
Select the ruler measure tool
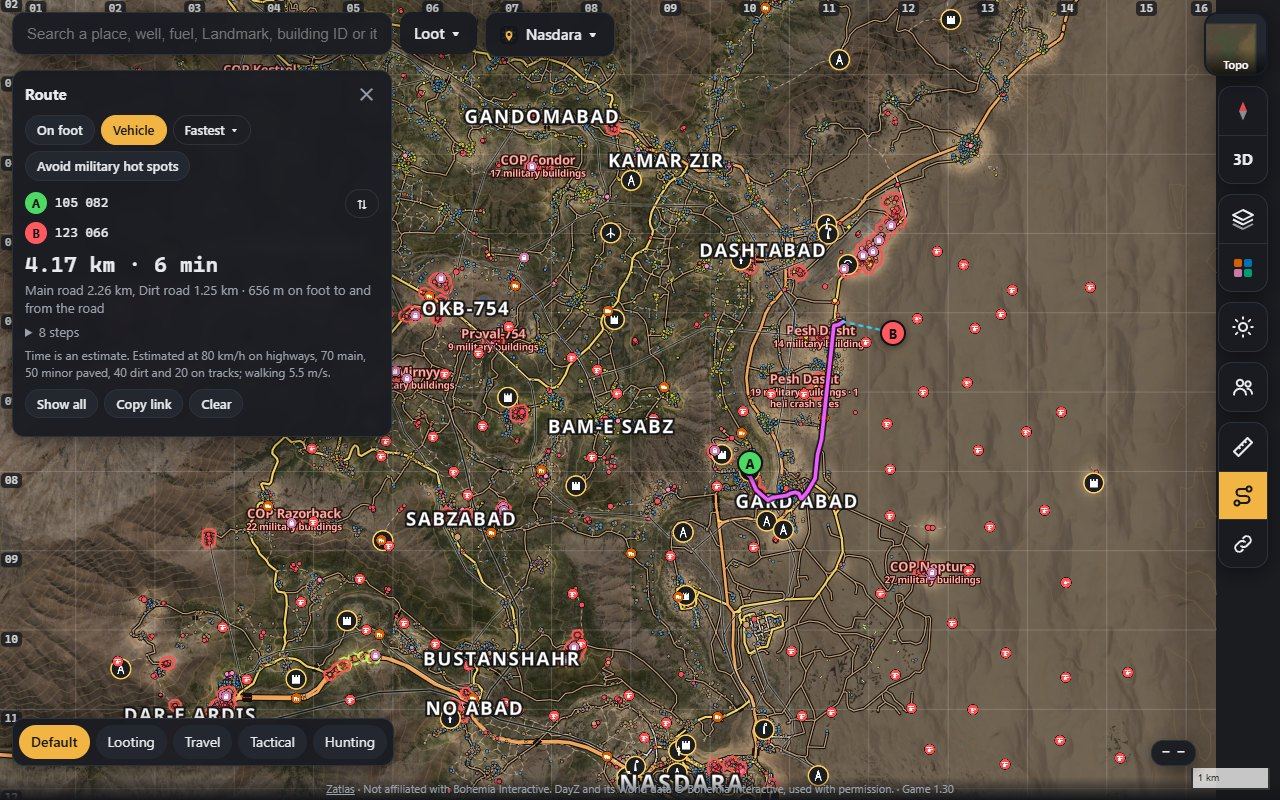coord(1243,446)
